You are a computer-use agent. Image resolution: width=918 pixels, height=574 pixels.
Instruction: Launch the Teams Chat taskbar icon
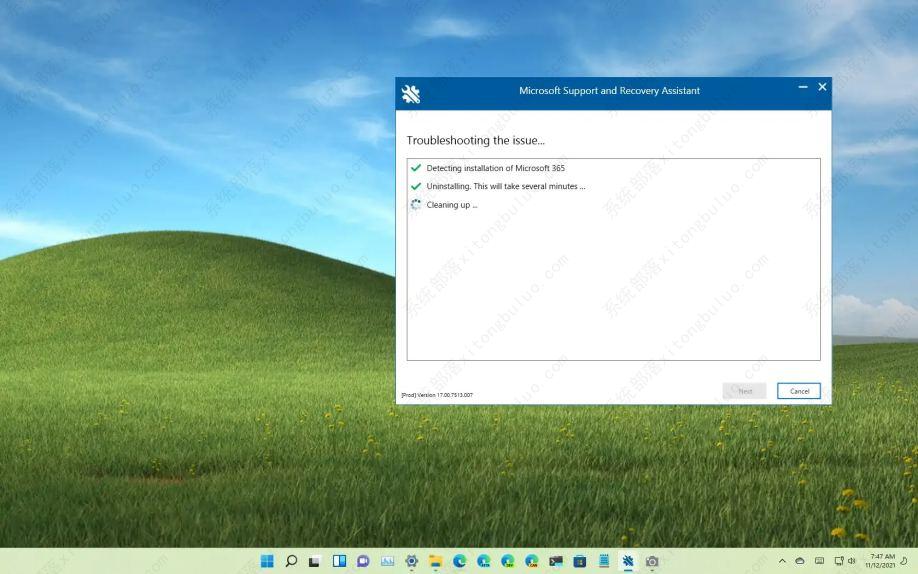363,562
